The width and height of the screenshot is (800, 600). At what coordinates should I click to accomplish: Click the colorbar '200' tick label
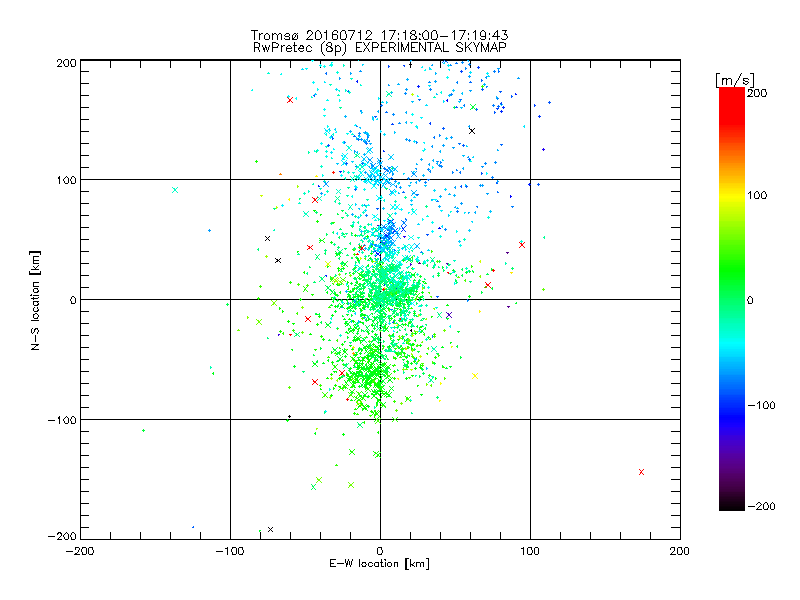point(757,93)
